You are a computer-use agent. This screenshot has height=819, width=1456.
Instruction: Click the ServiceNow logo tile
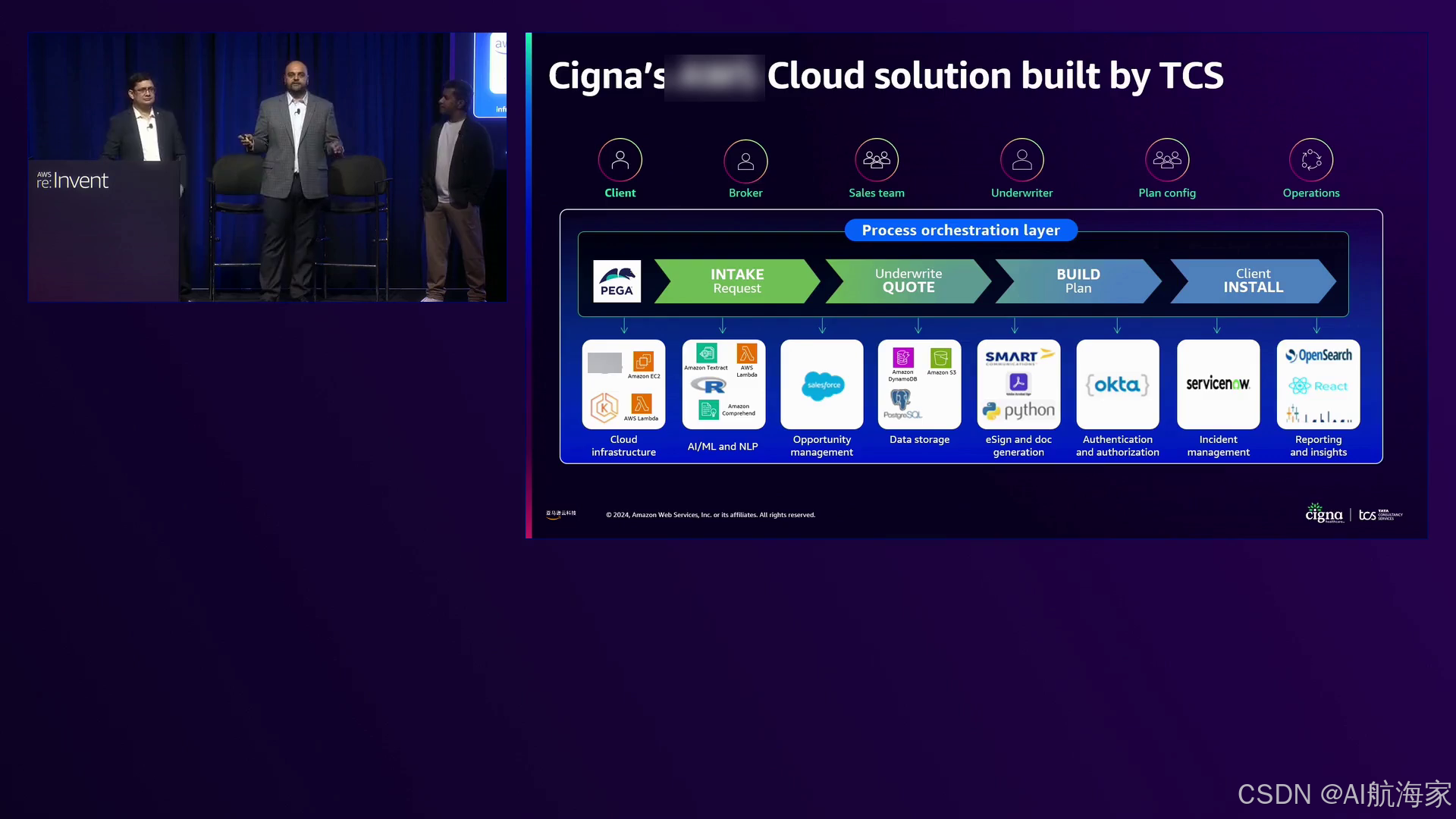pos(1218,384)
